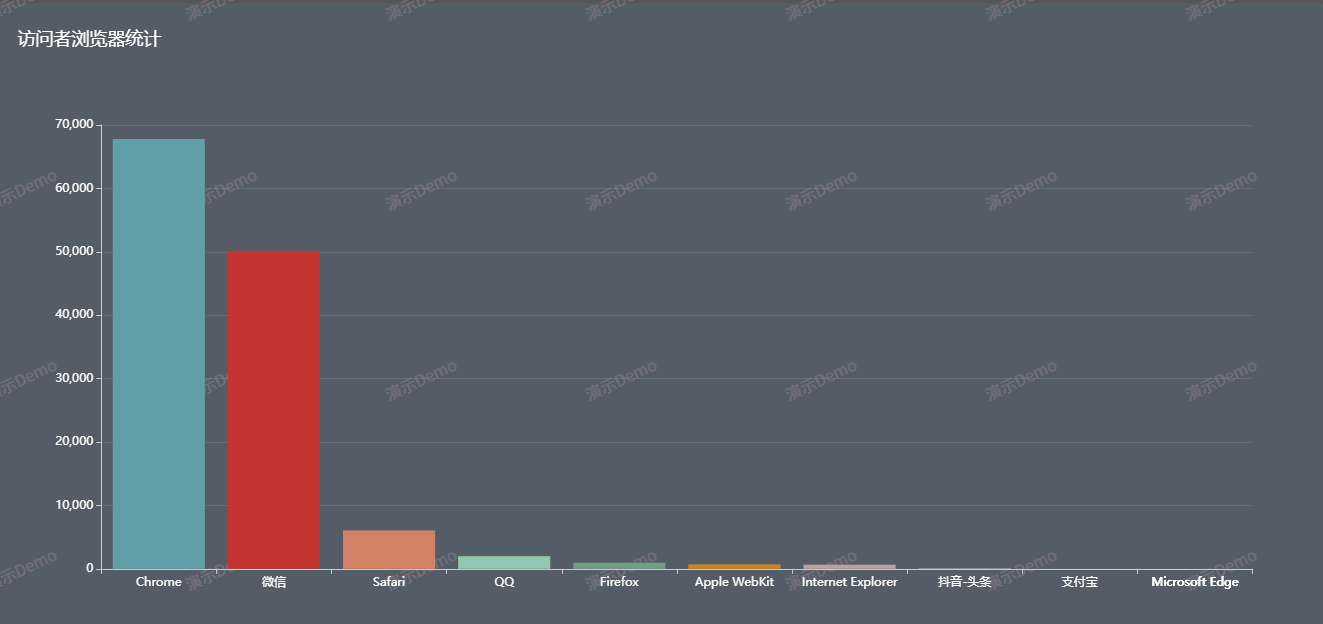The image size is (1323, 624).
Task: Select the 微信 axis label
Action: pyautogui.click(x=274, y=582)
